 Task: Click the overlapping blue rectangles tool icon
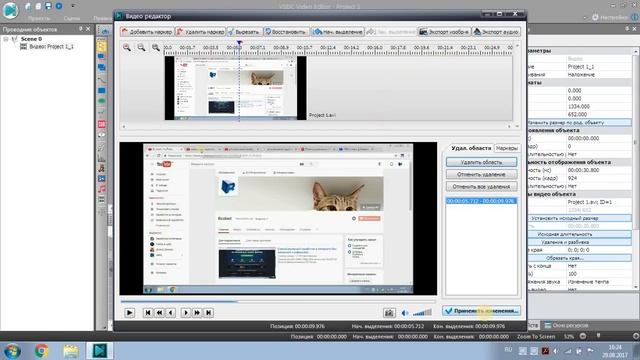[x=102, y=67]
